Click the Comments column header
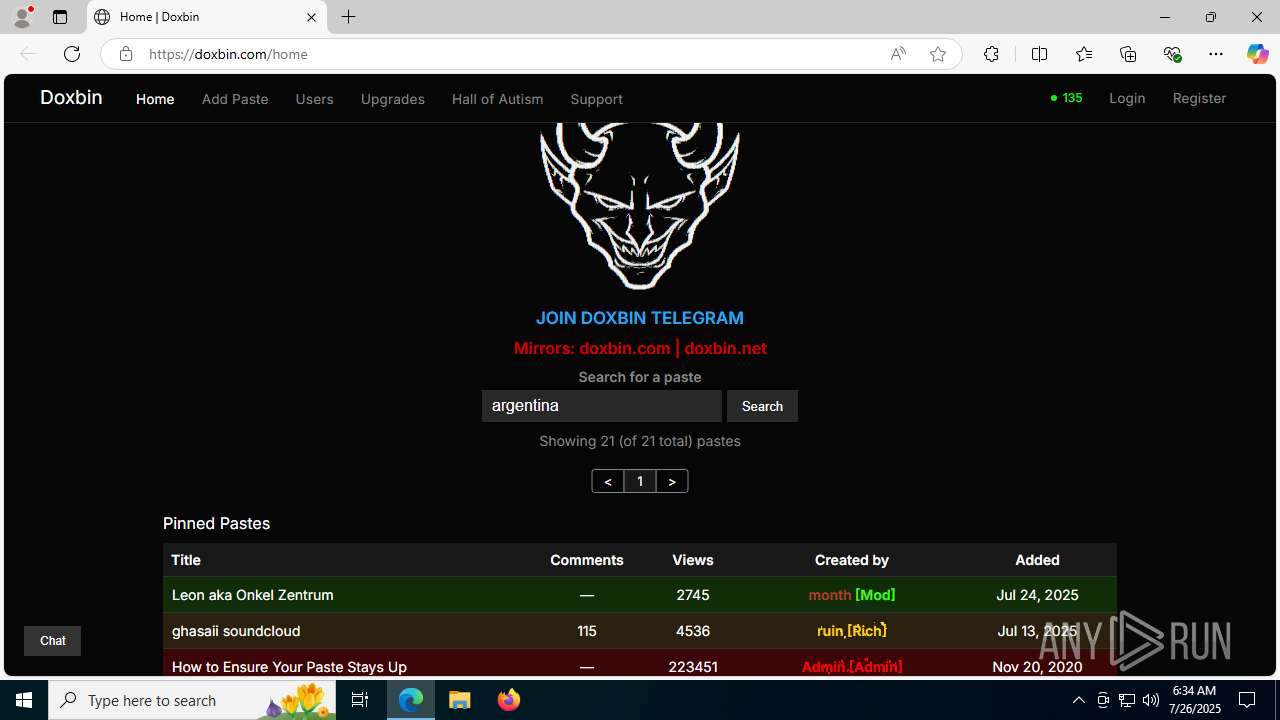 [587, 560]
